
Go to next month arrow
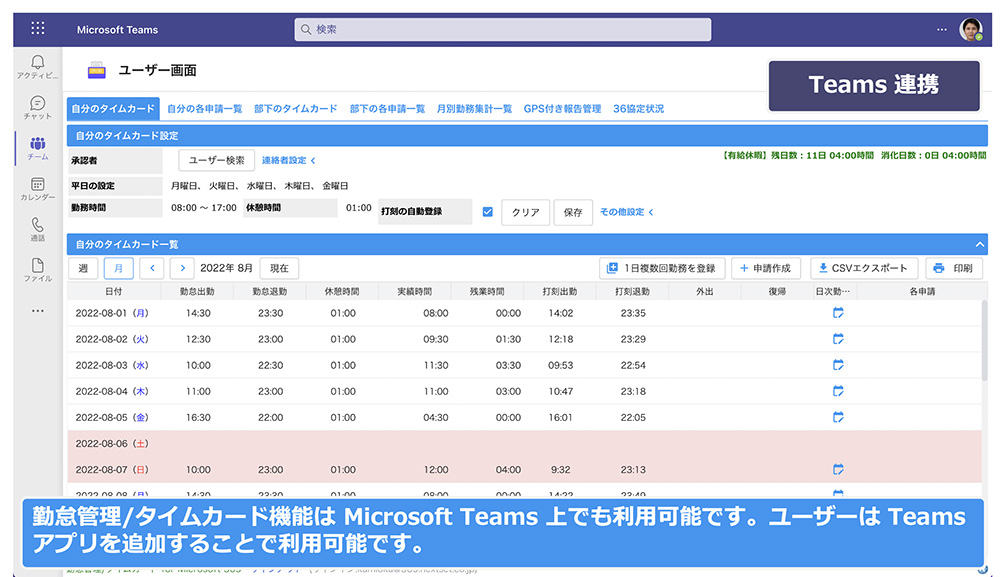[x=182, y=268]
